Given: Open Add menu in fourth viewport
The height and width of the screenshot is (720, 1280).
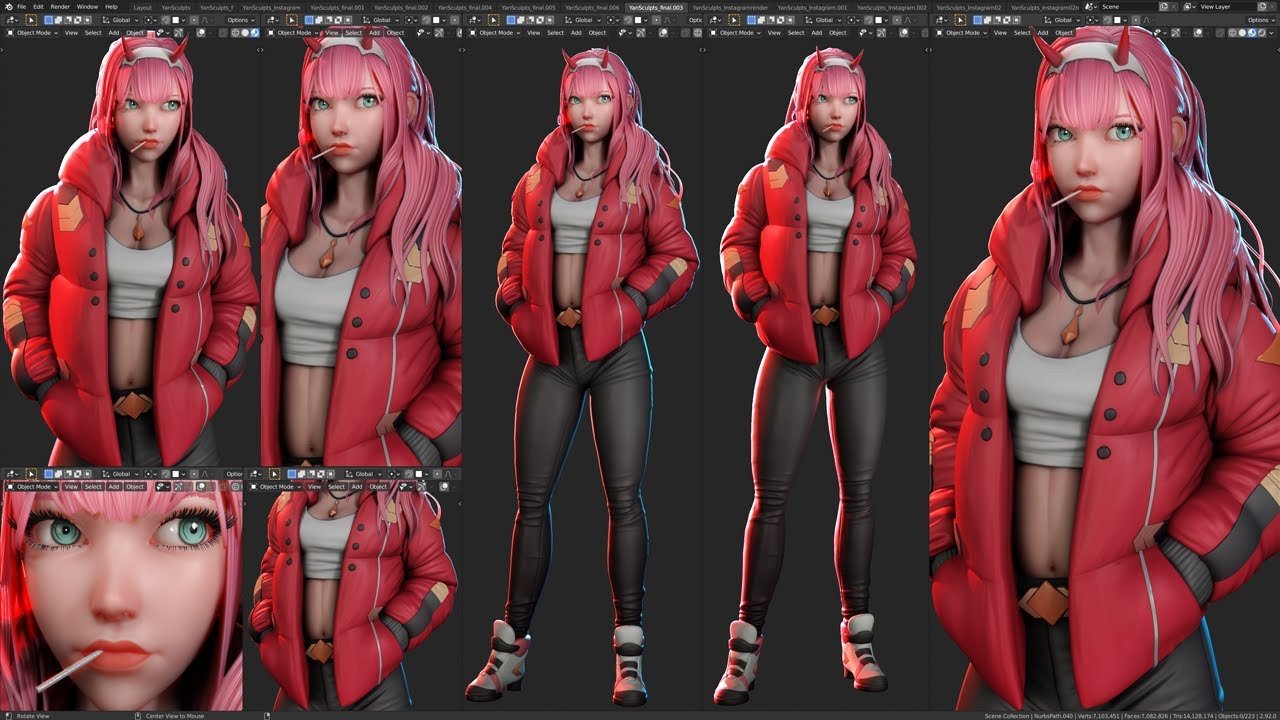Looking at the screenshot, I should point(817,33).
